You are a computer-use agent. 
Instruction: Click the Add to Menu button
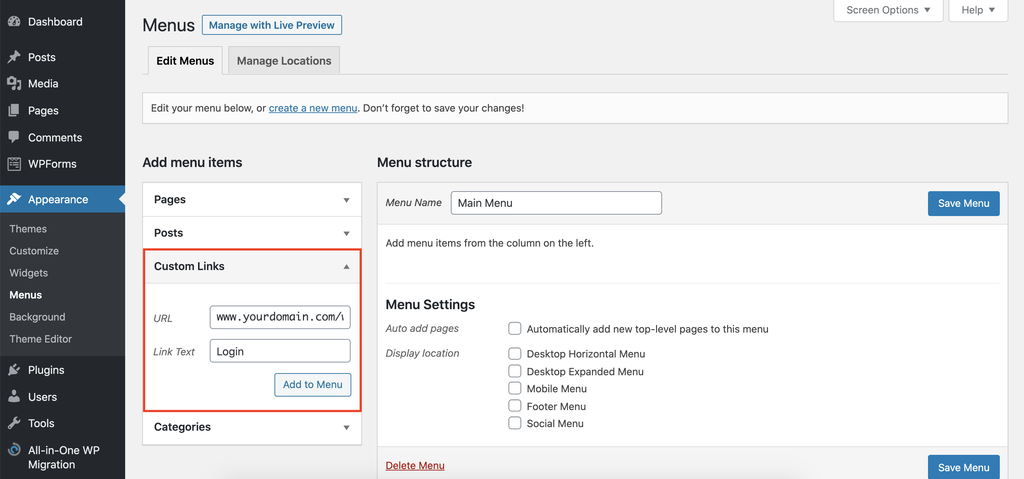tap(312, 385)
